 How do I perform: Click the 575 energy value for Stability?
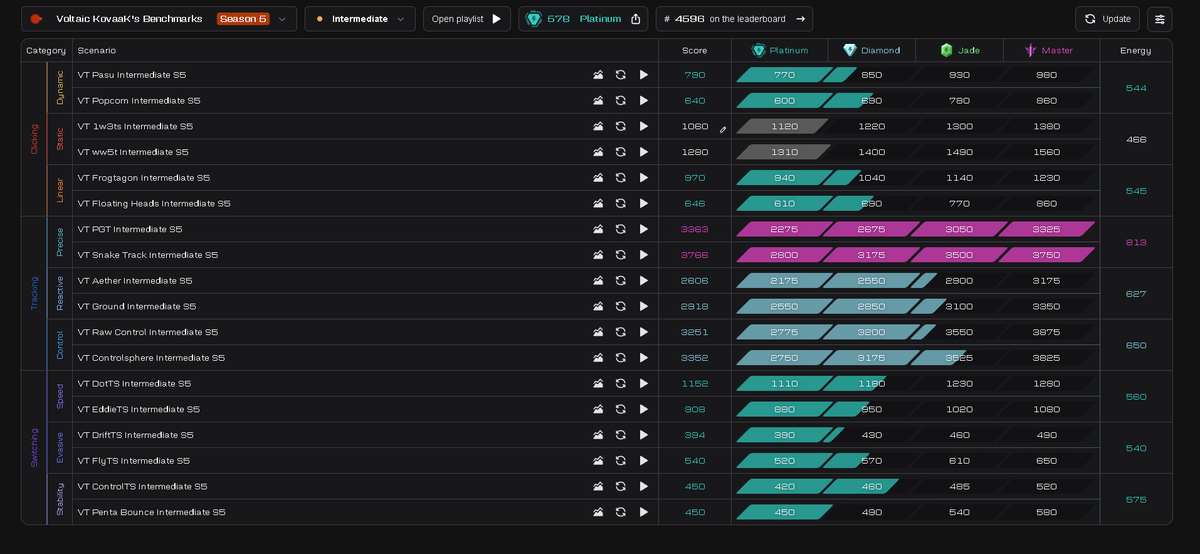coord(1136,499)
